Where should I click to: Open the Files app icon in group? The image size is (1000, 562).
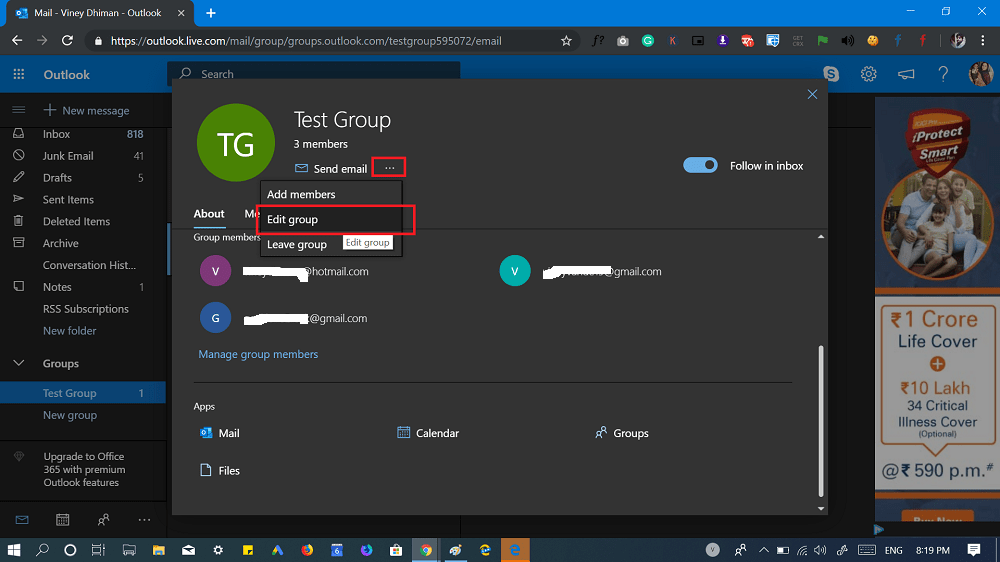(205, 470)
